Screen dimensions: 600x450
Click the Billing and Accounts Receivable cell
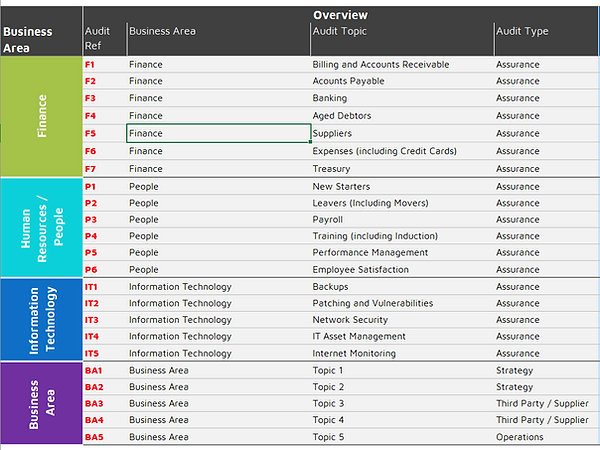pyautogui.click(x=402, y=65)
